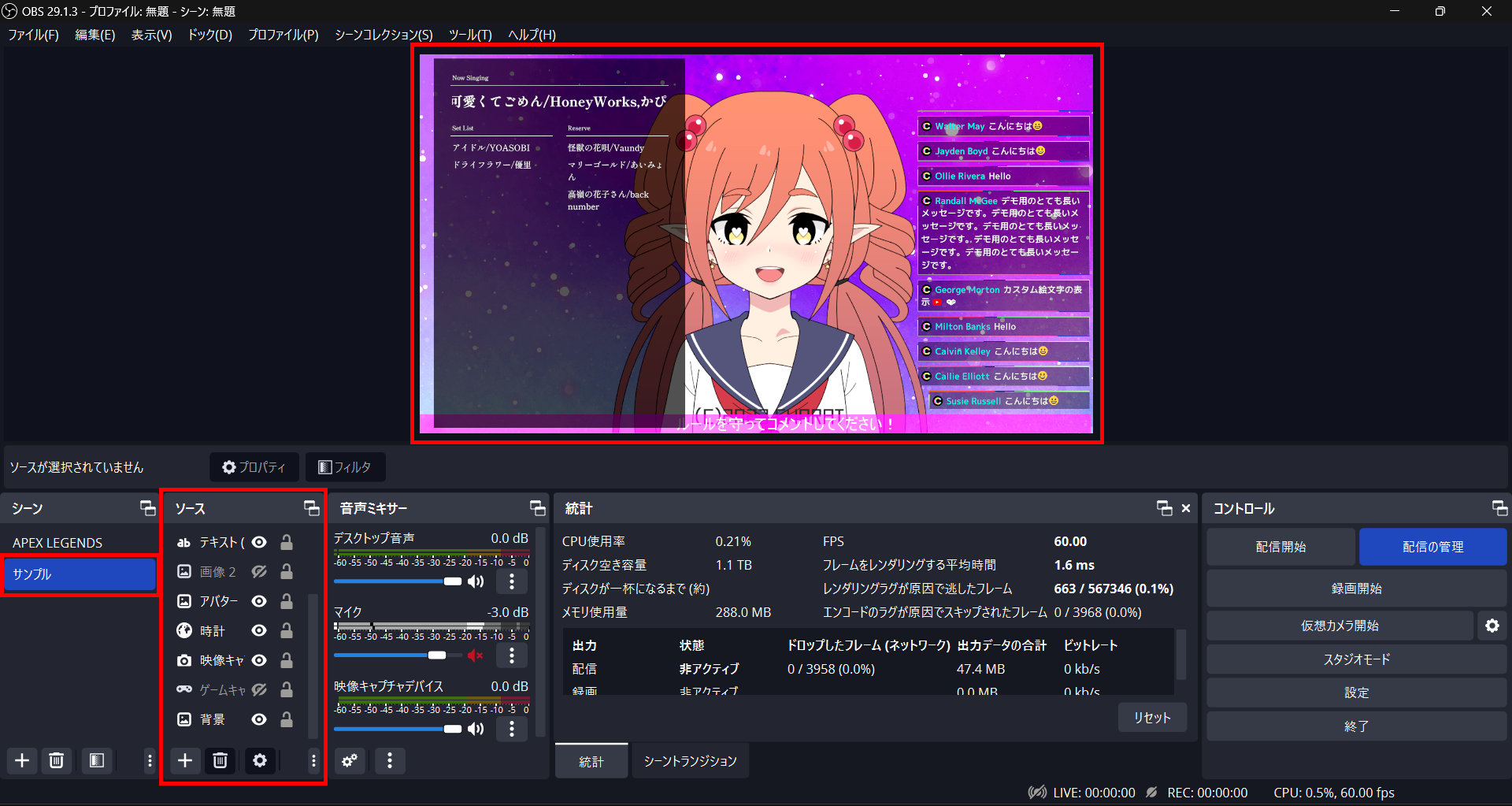1512x806 pixels.
Task: Float the コントロール dock with its popout icon
Action: click(x=1500, y=508)
